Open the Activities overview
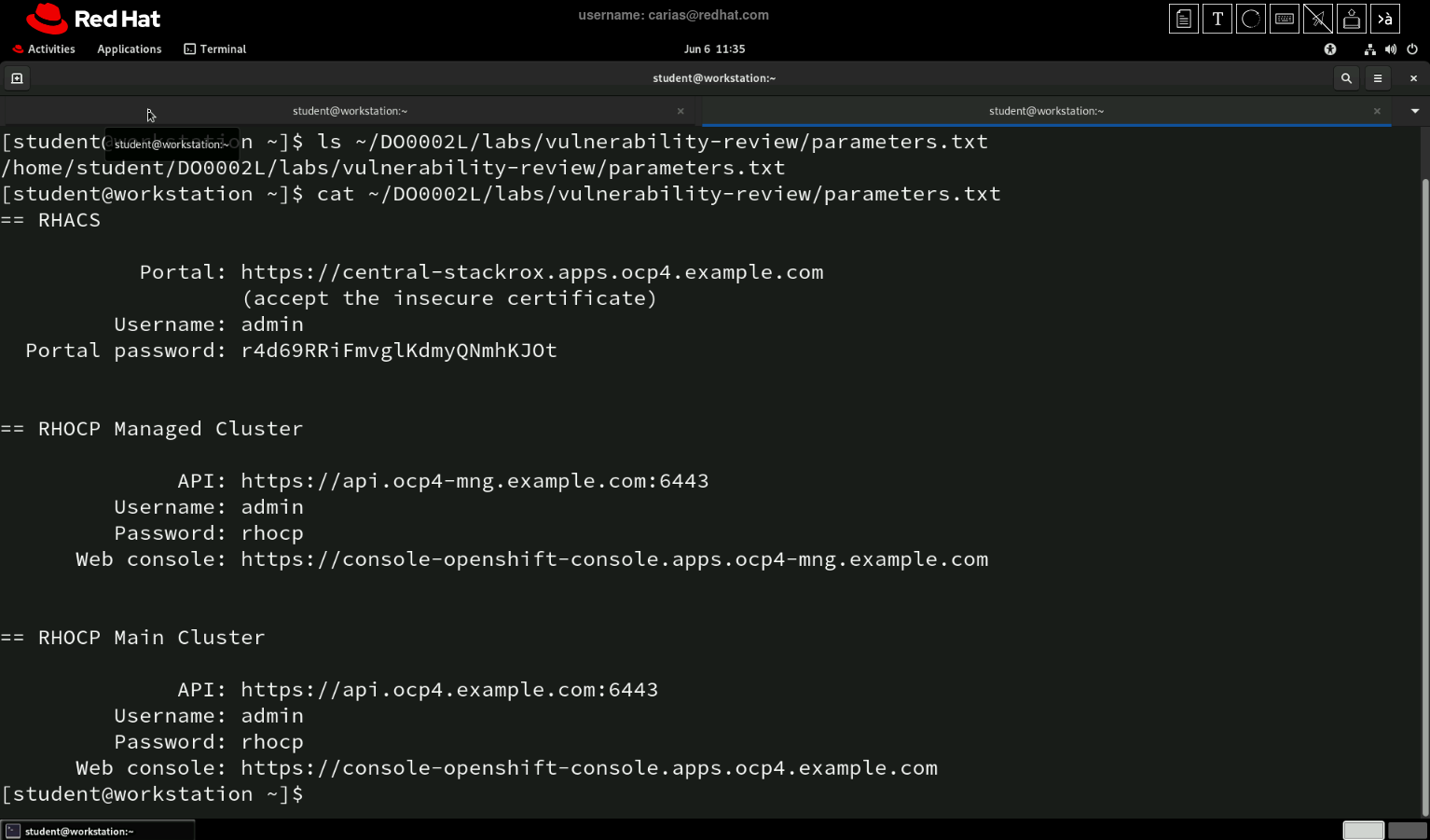The width and height of the screenshot is (1430, 840). (44, 49)
